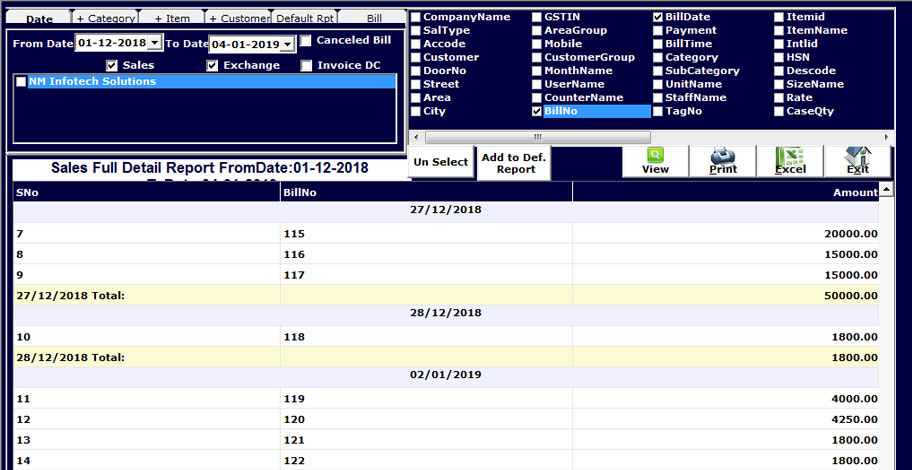Click Add to Def. Report button
Image resolution: width=912 pixels, height=470 pixels.
pyautogui.click(x=515, y=163)
